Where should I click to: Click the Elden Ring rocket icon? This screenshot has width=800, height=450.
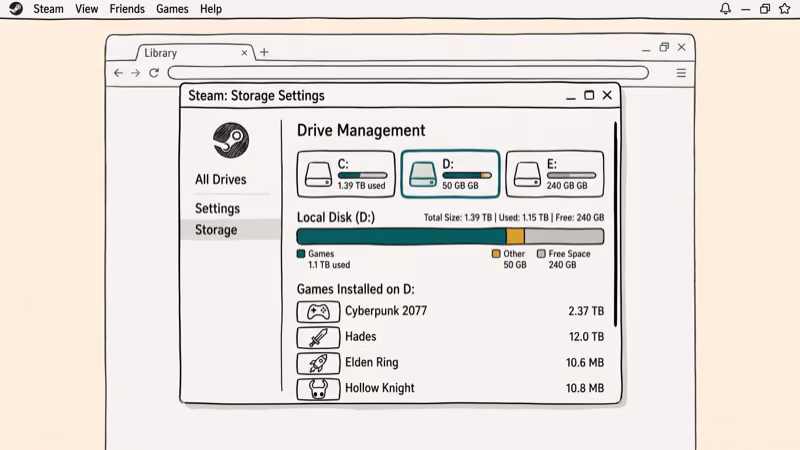pos(318,363)
